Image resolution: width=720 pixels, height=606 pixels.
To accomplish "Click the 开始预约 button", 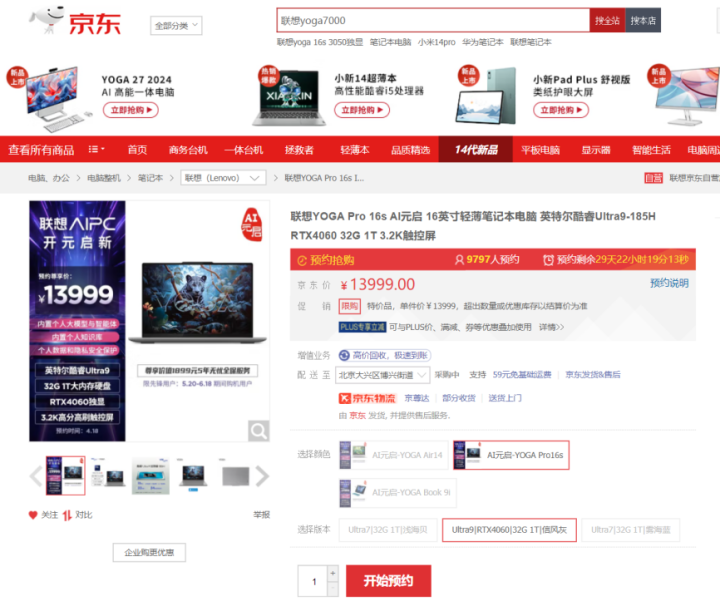I will point(388,581).
